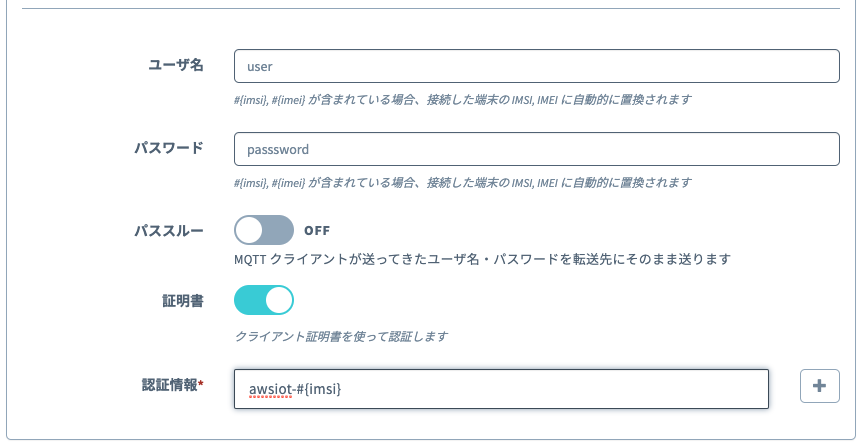Image resolution: width=862 pixels, height=448 pixels.
Task: Click the underlined awsiot word in 認証情報
Action: 270,389
